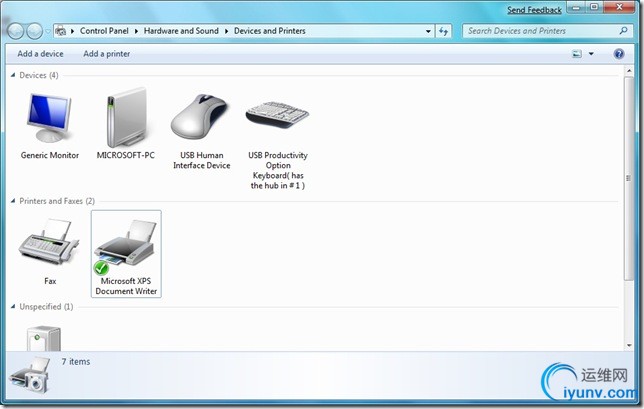Image resolution: width=644 pixels, height=409 pixels.
Task: Click the Devices (4) group heading
Action: coord(39,75)
